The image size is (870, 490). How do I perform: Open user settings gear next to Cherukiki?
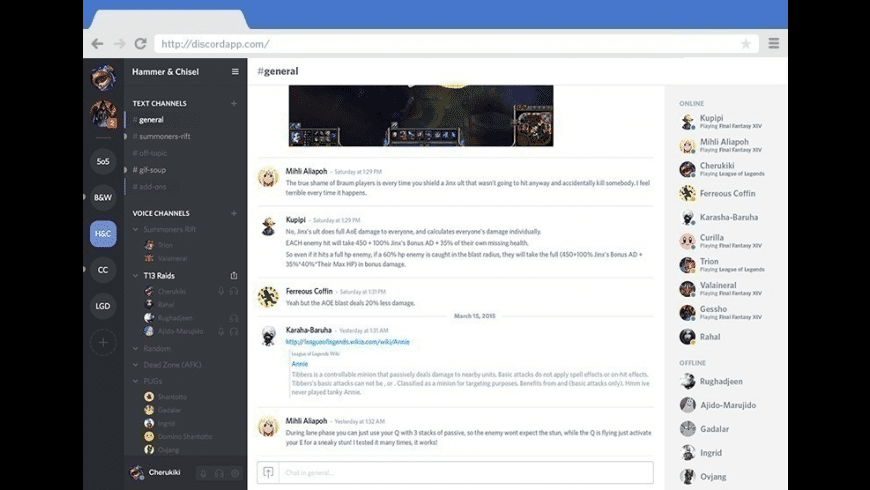[235, 473]
